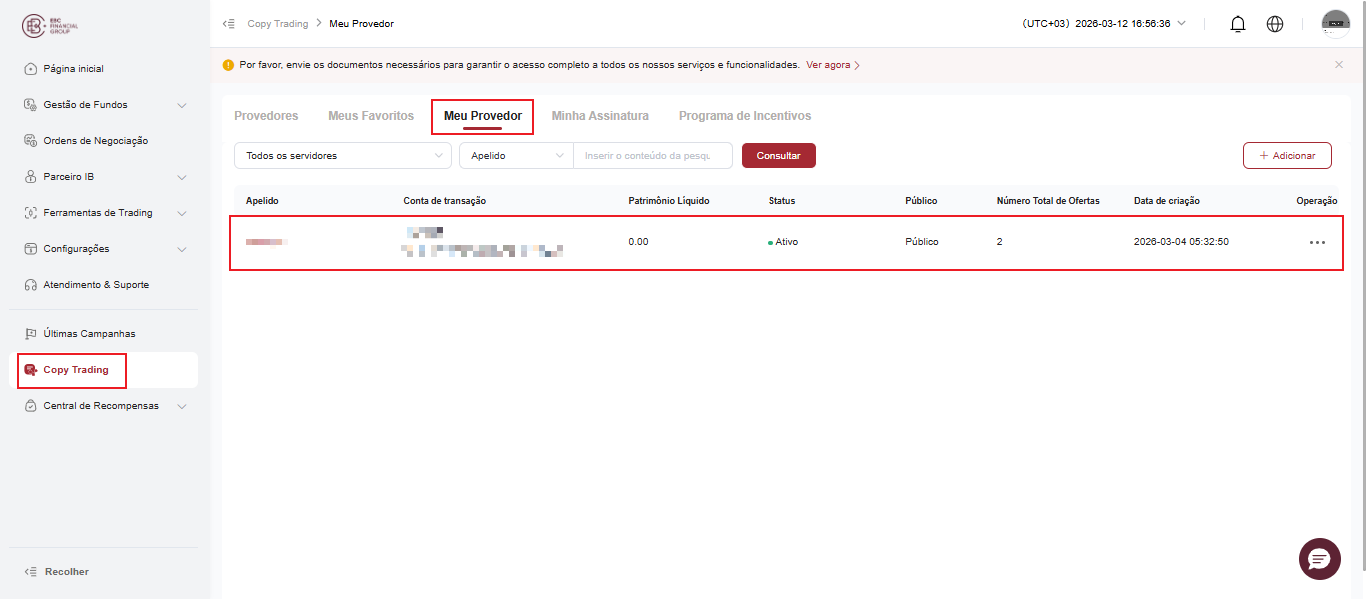Click the EBC Financial Group logo
The width and height of the screenshot is (1366, 599).
pos(50,24)
